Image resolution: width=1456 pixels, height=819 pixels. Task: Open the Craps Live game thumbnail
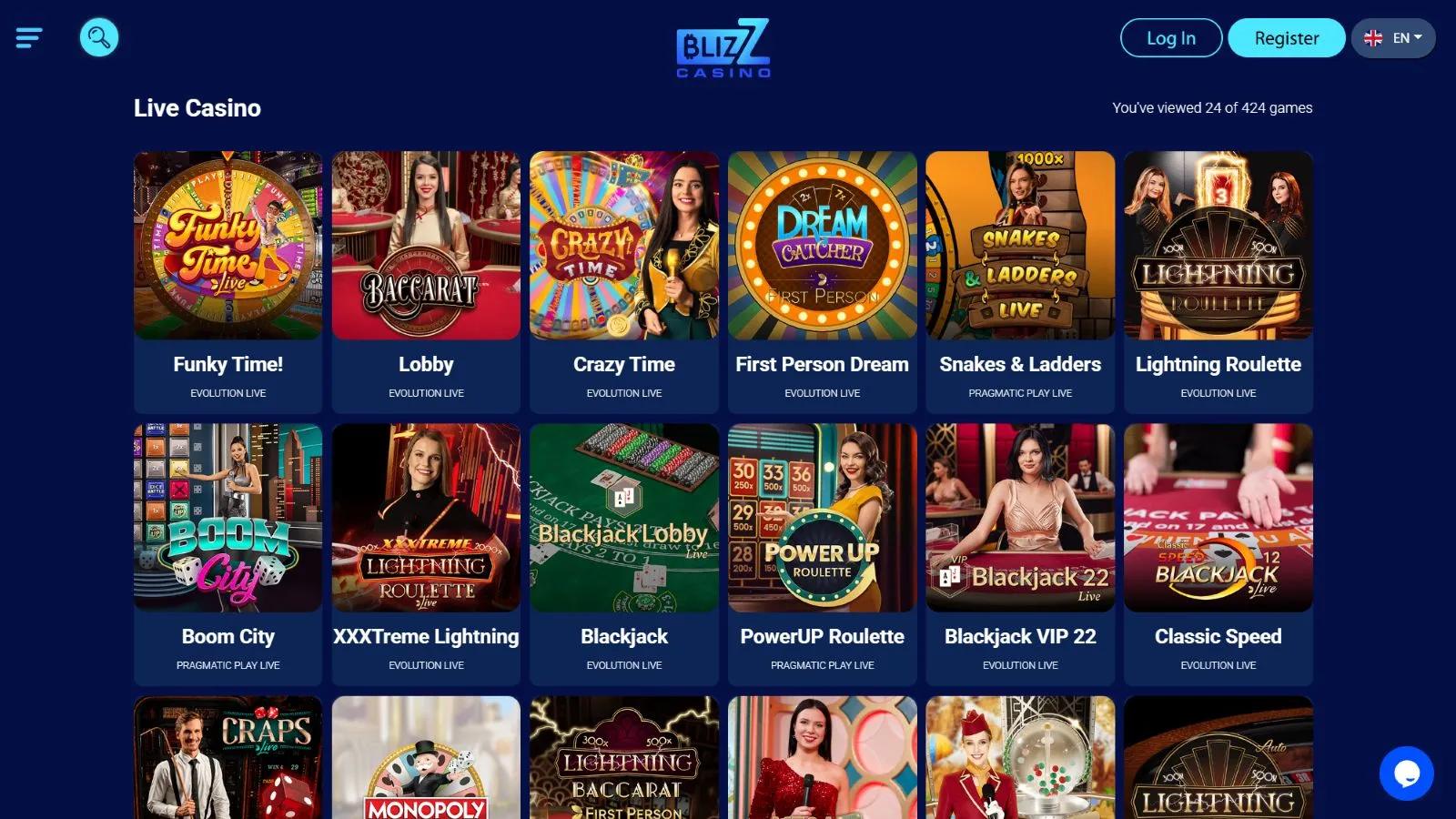tap(227, 757)
